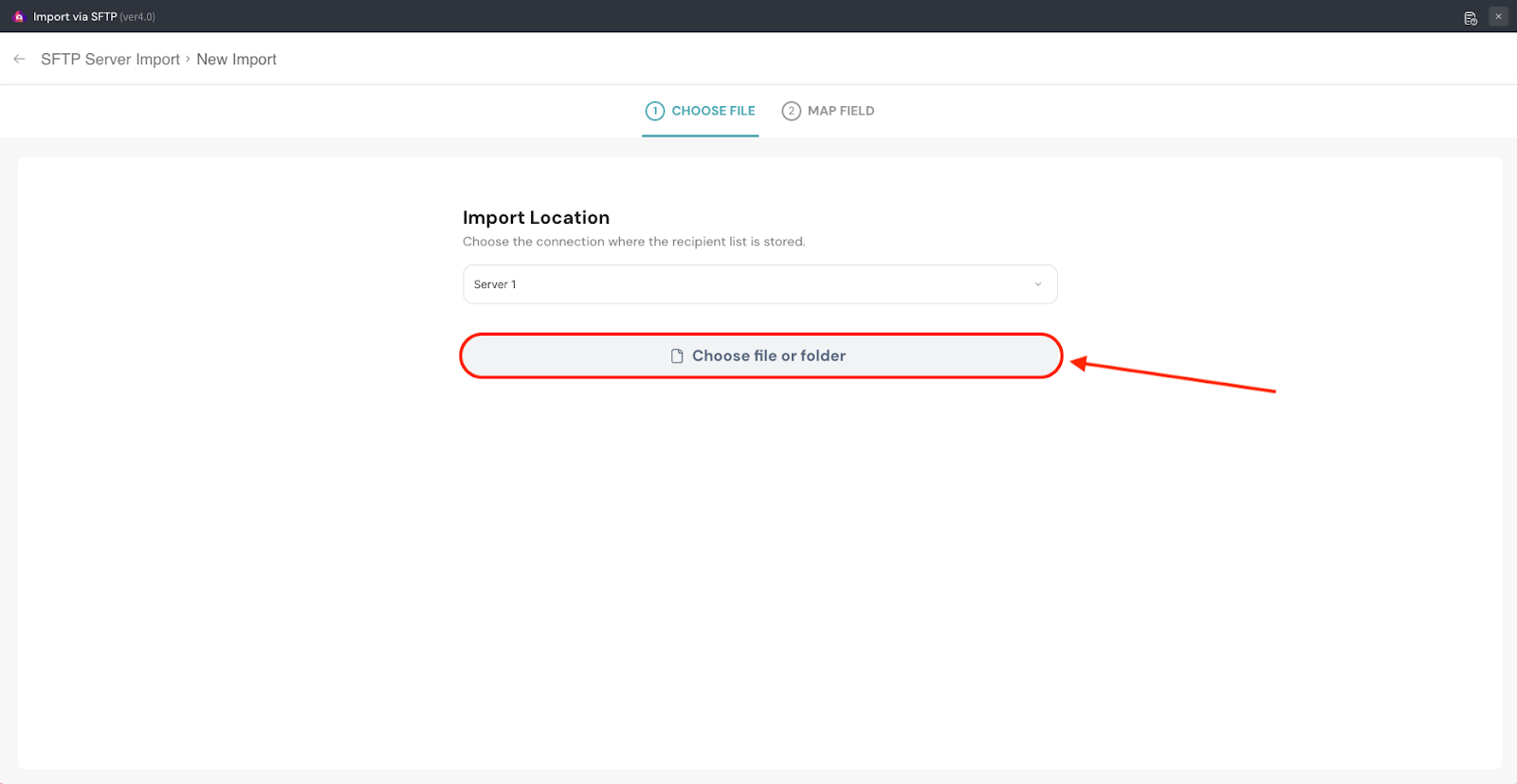Expand the Server 1 dropdown arrow
The width and height of the screenshot is (1517, 784).
coord(1038,284)
